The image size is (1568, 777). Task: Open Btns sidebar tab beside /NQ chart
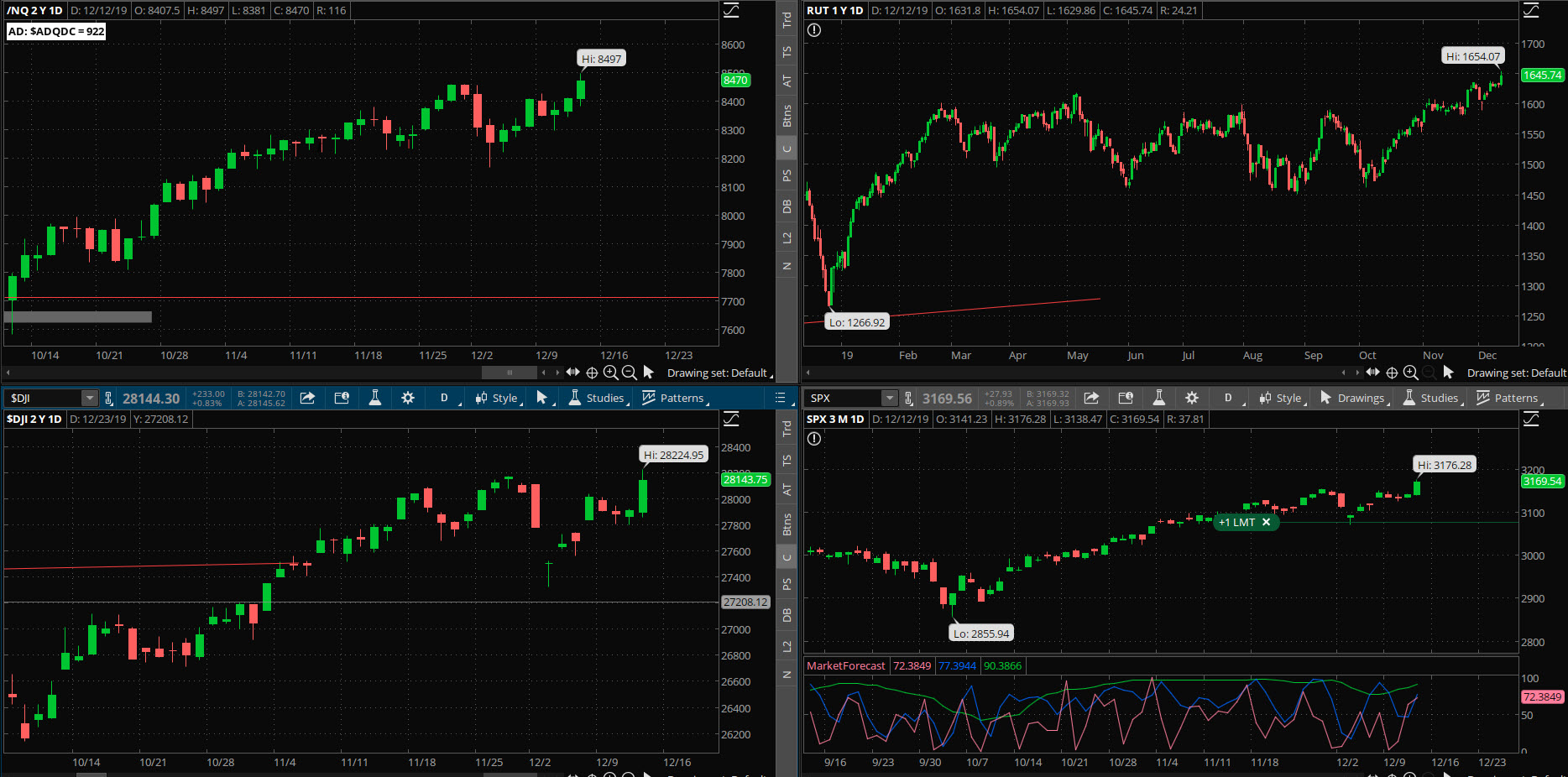[x=787, y=115]
